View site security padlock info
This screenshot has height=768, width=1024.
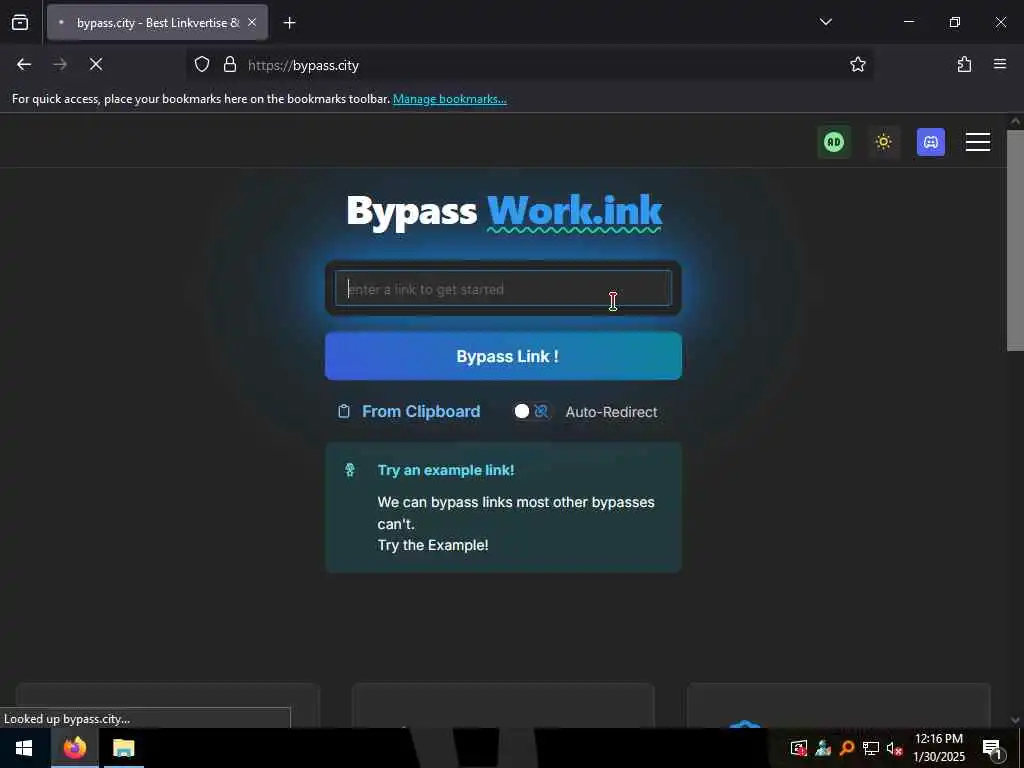click(x=230, y=65)
